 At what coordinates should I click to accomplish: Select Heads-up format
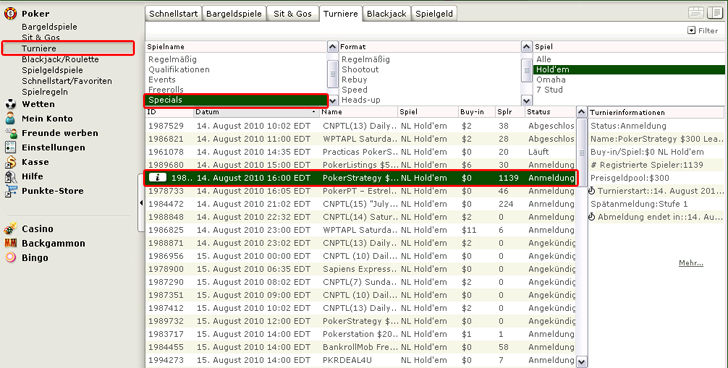point(429,100)
